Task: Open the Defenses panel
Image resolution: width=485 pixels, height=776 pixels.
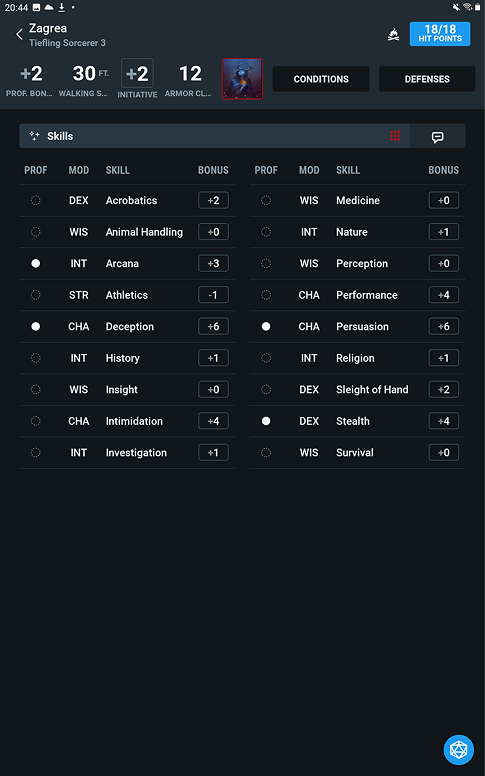Action: pos(427,79)
